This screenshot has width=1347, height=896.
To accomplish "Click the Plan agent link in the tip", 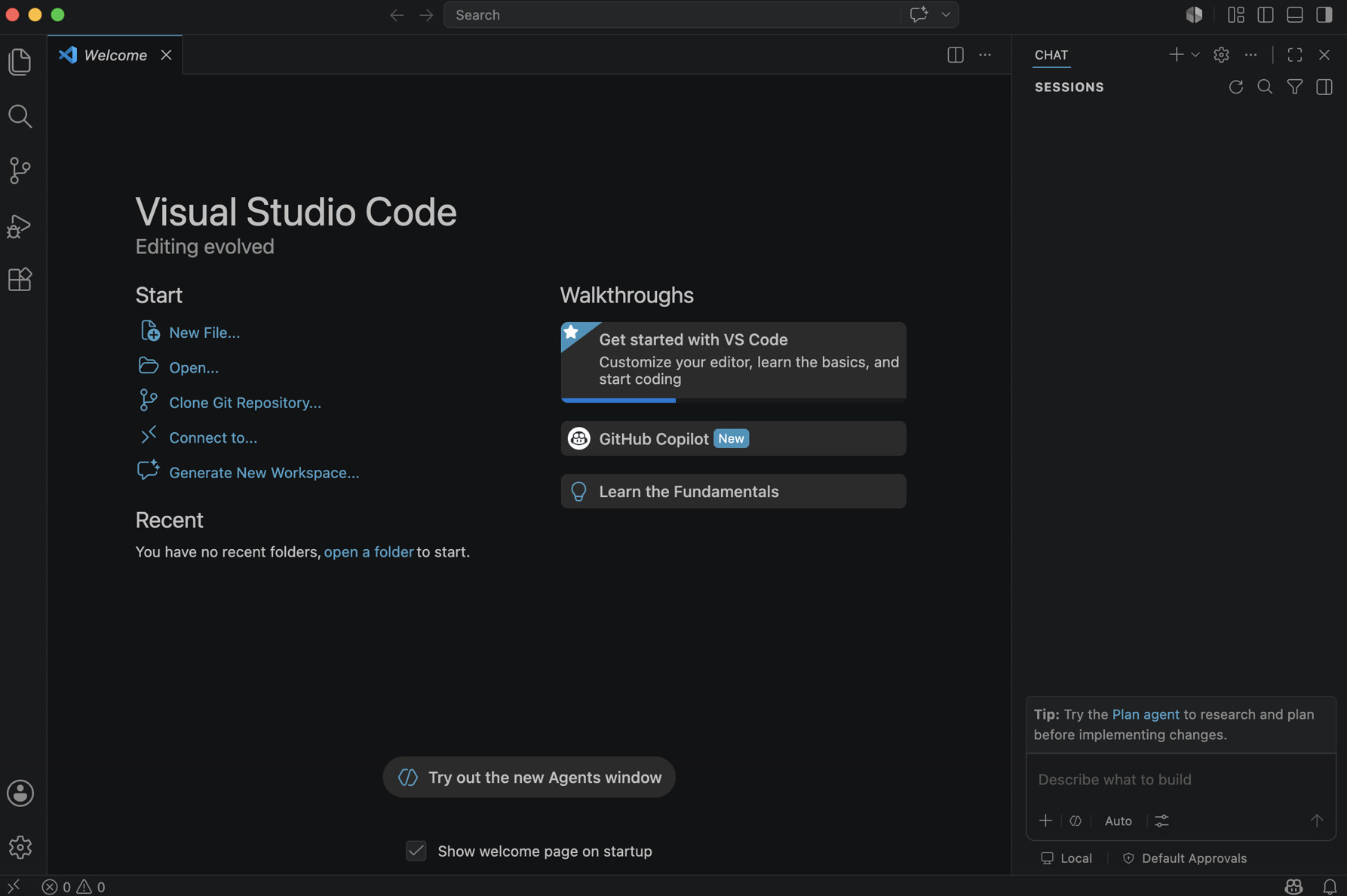I will (x=1145, y=714).
